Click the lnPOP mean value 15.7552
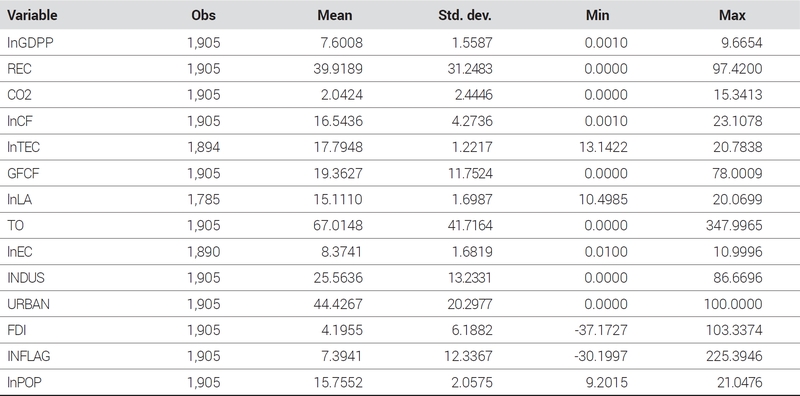 point(338,382)
